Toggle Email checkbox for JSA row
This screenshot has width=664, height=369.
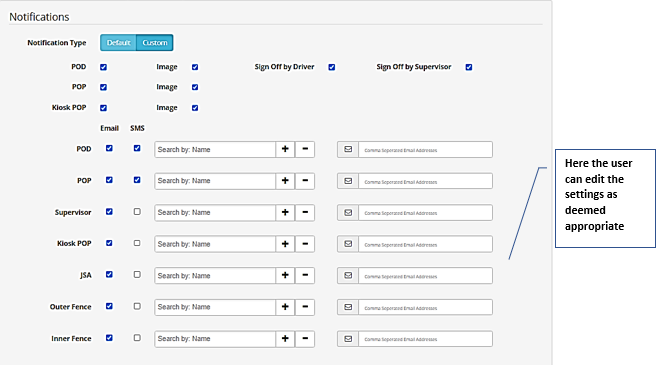(x=109, y=275)
